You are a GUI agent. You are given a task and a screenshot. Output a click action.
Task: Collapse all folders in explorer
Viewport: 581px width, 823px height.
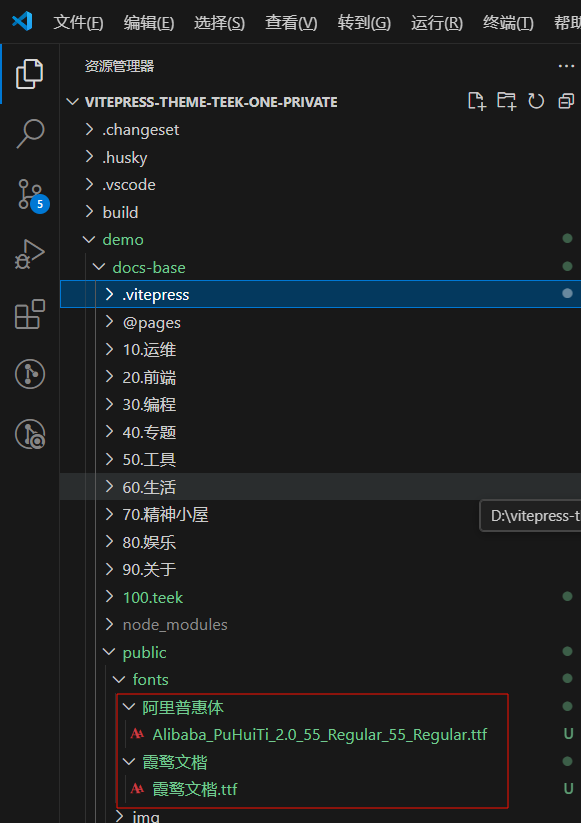click(566, 101)
